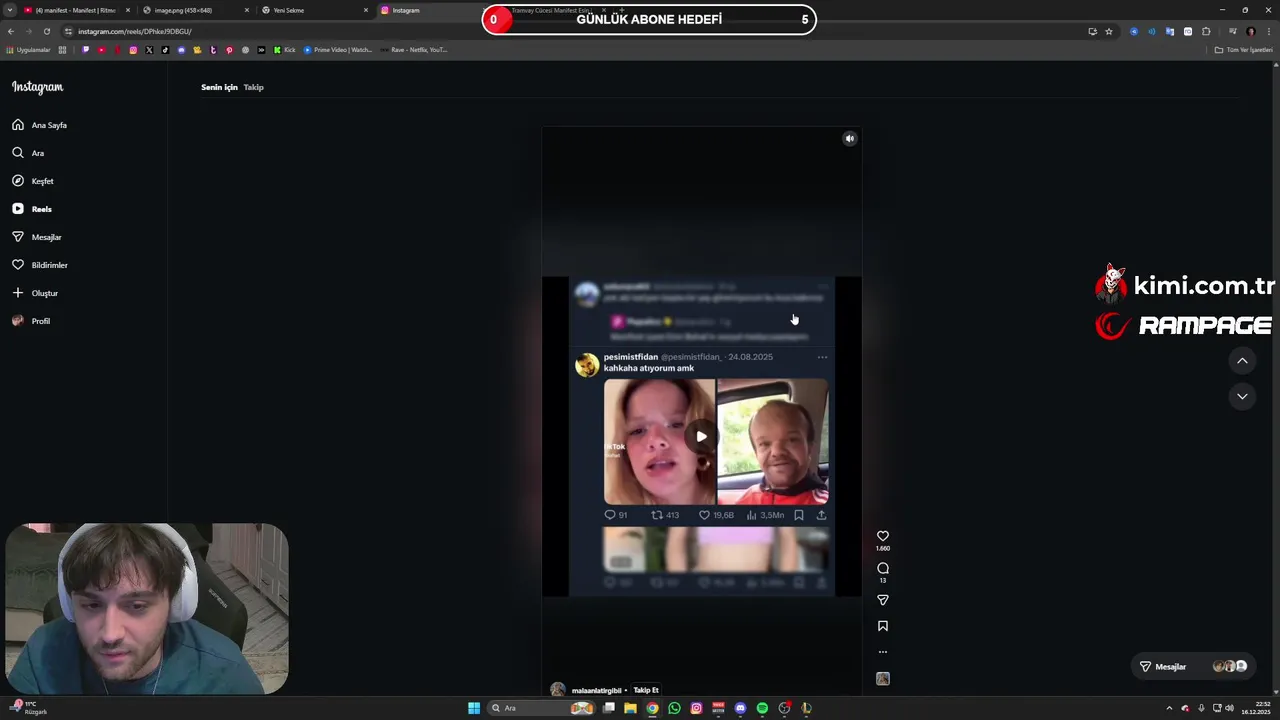Open reel comments icon
Screen dimensions: 1280x720
click(x=882, y=568)
